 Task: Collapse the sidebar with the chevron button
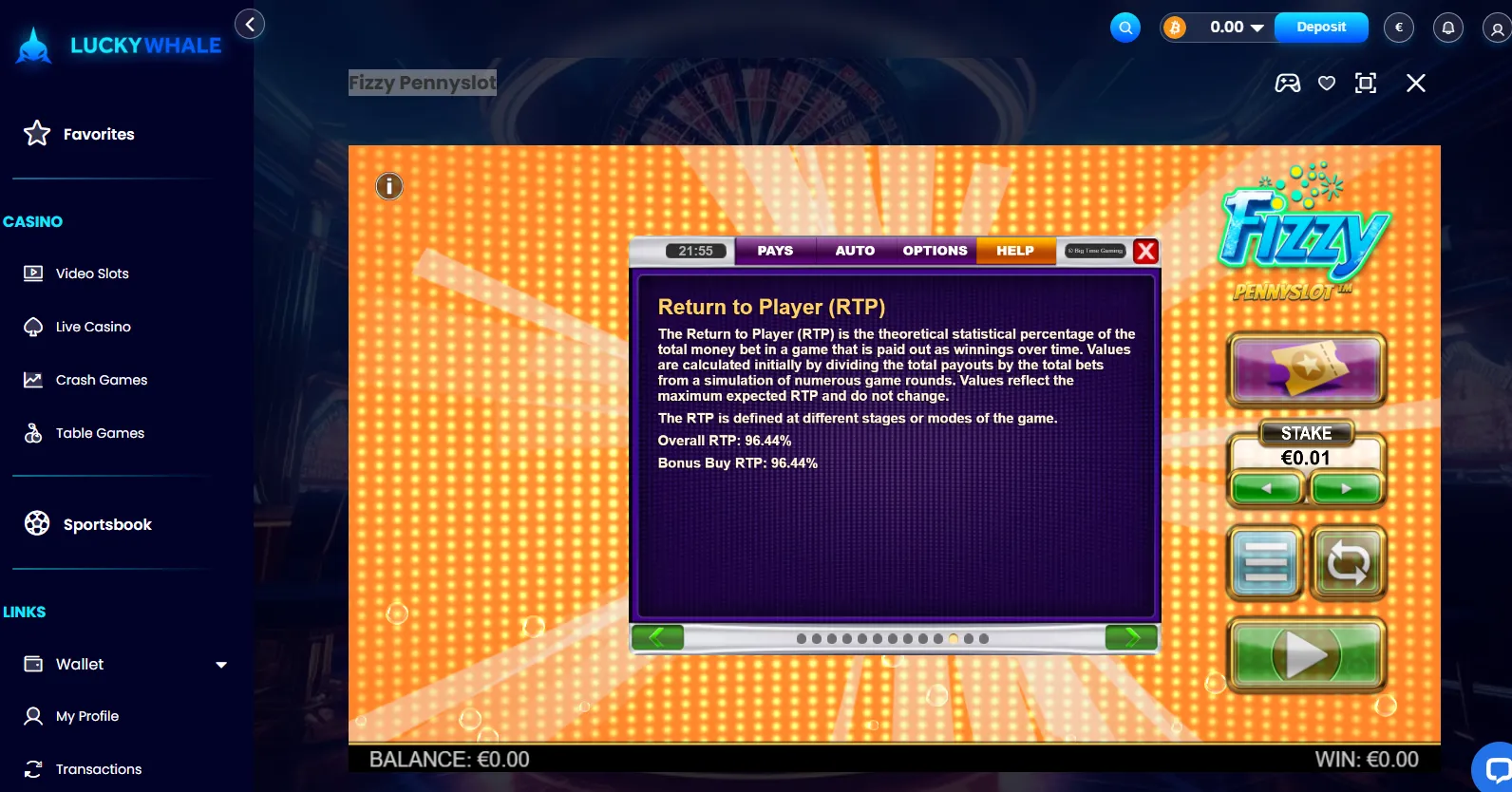pos(250,24)
